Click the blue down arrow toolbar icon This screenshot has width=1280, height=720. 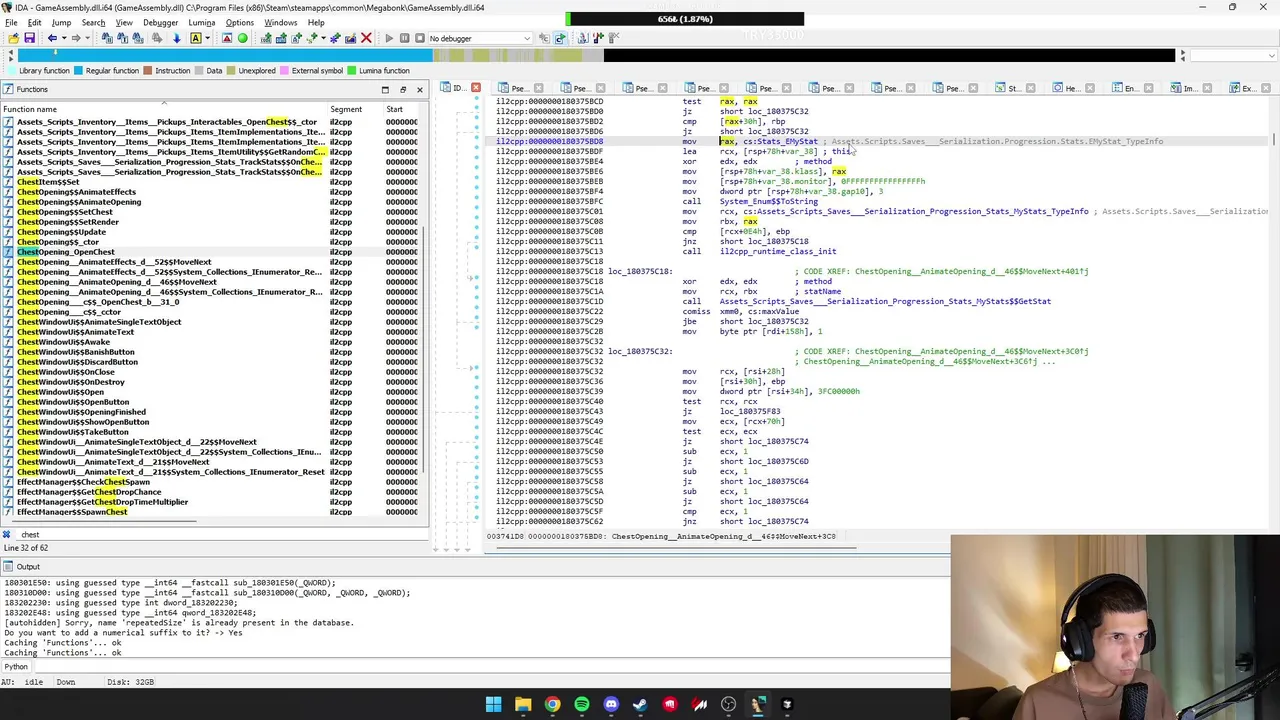tap(176, 38)
